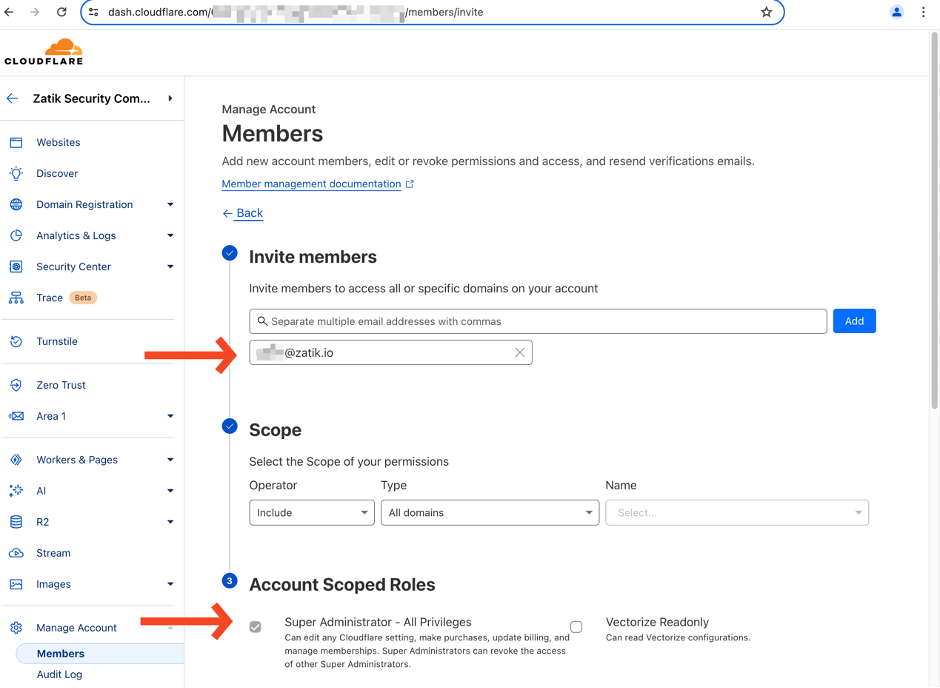Expand Area 1 submenu arrow
940x688 pixels.
pos(170,417)
